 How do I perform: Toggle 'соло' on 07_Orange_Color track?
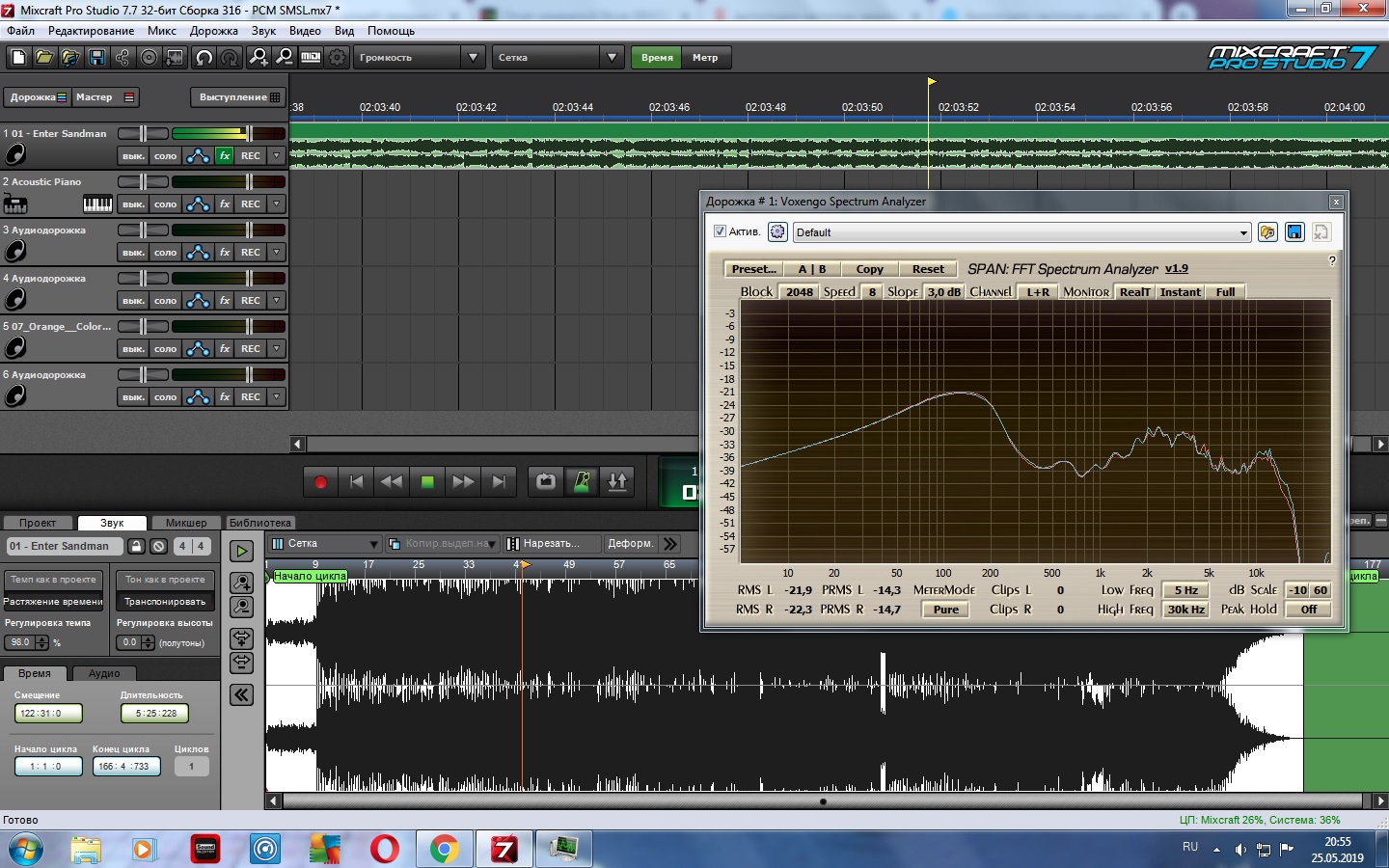[165, 349]
